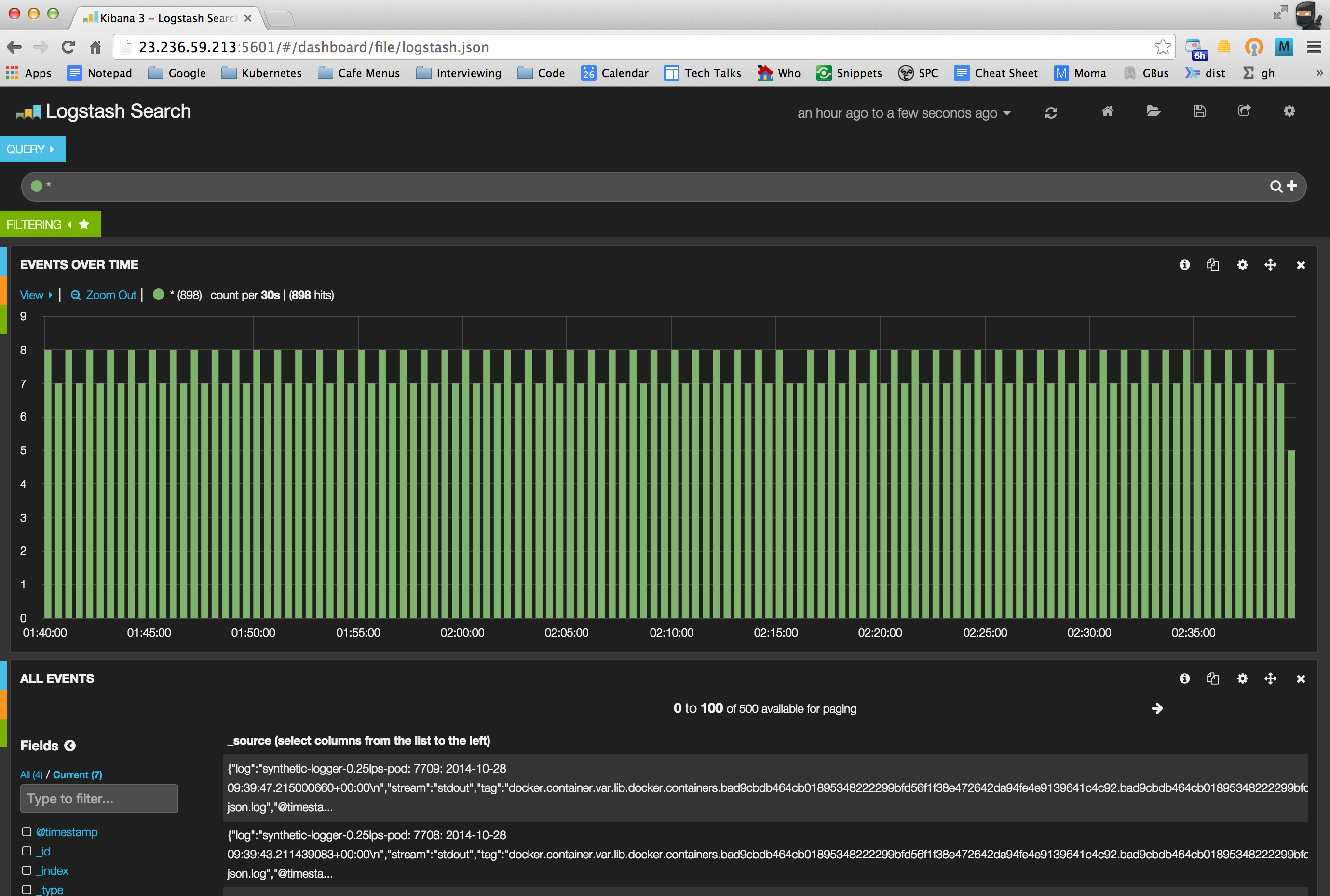Click the green legend dot next to * (898)

pos(159,294)
